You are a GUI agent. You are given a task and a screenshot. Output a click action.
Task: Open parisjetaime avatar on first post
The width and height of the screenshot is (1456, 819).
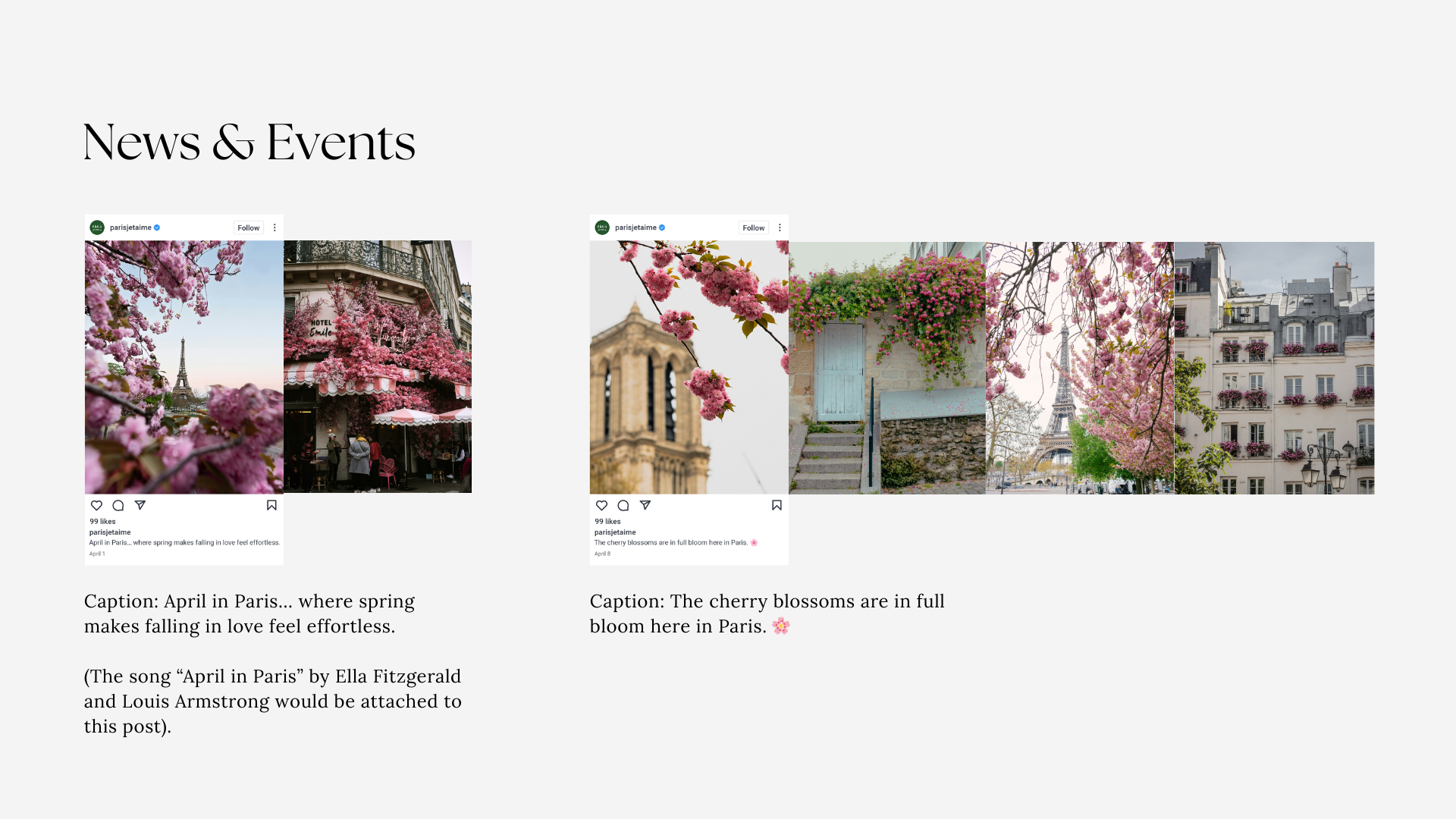tap(97, 227)
